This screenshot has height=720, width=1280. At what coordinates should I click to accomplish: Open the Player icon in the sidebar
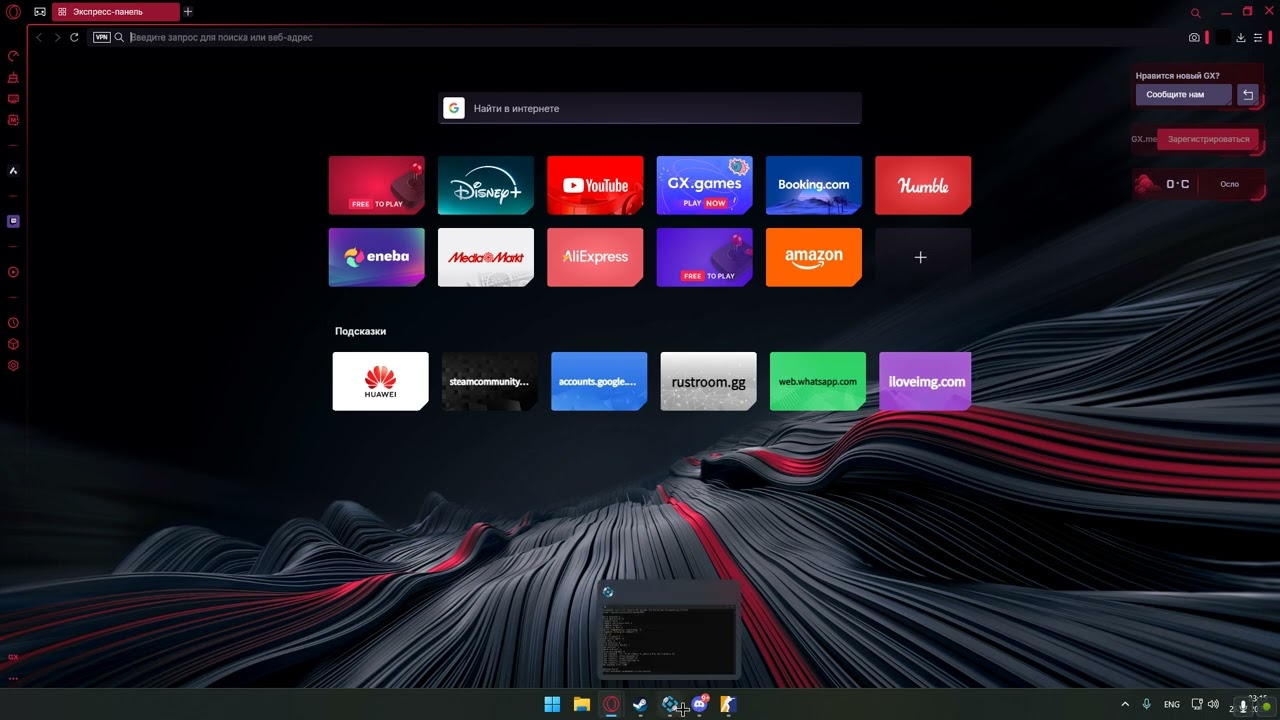point(13,272)
